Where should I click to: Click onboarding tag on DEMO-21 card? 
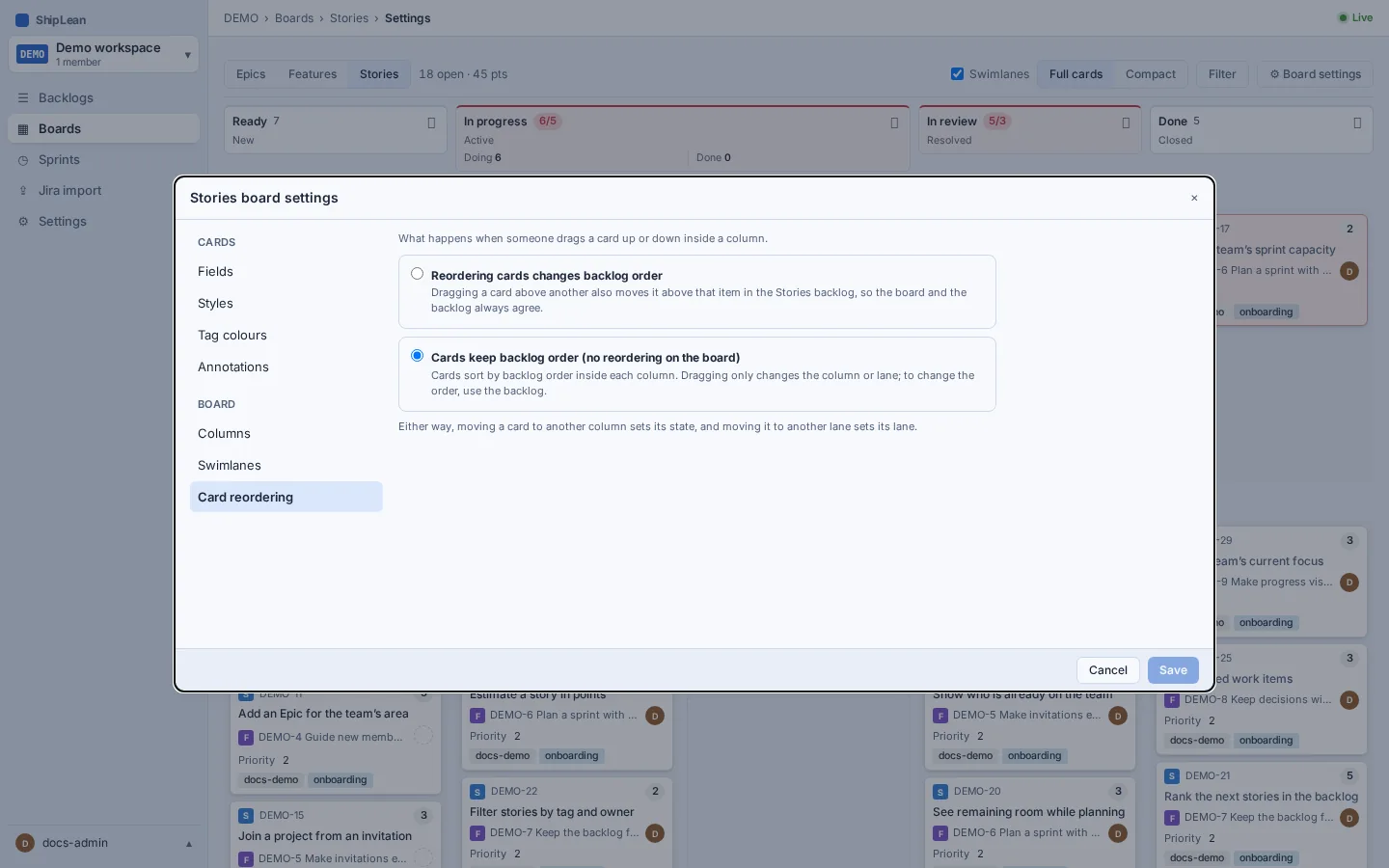click(1266, 858)
